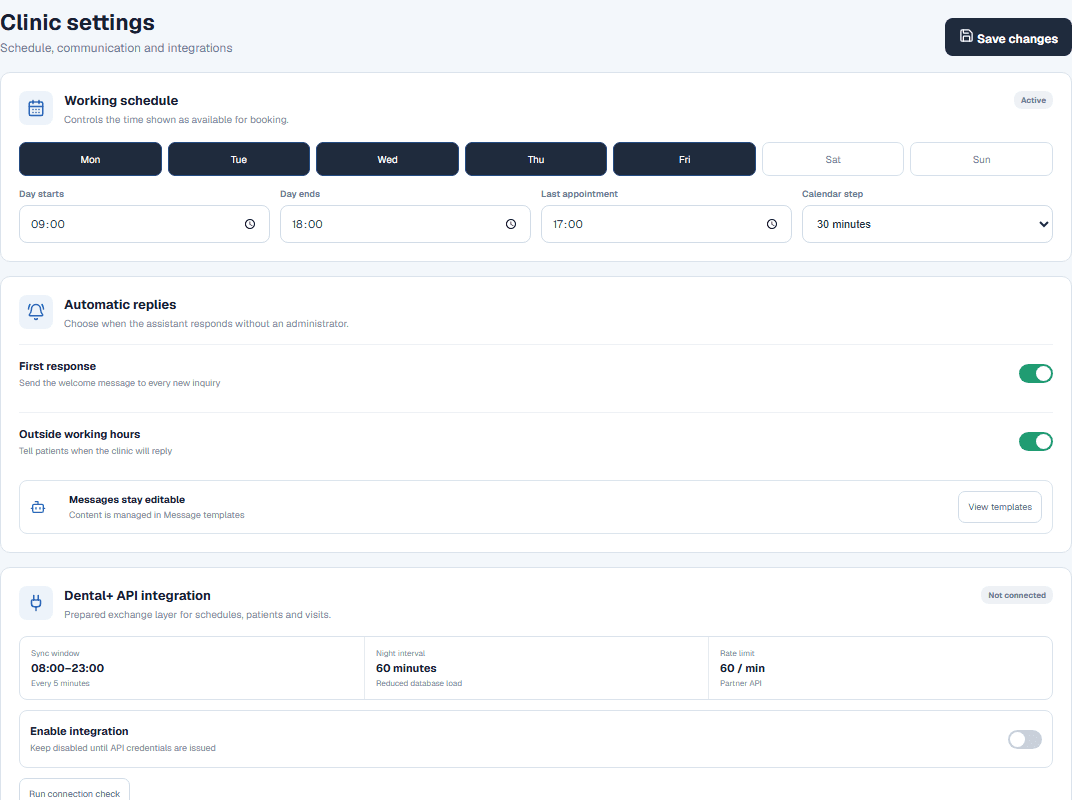Open the clock picker in Day starts field
This screenshot has width=1072, height=800.
tap(250, 224)
